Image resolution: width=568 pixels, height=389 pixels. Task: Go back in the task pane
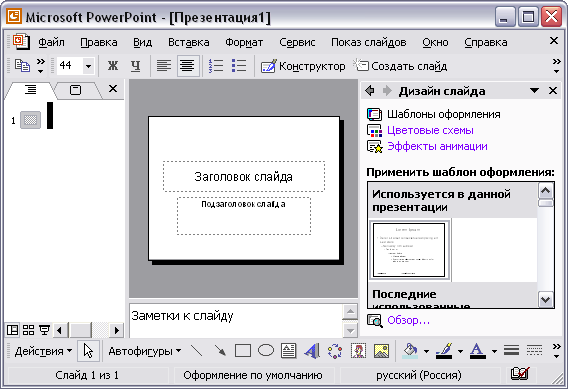[370, 91]
